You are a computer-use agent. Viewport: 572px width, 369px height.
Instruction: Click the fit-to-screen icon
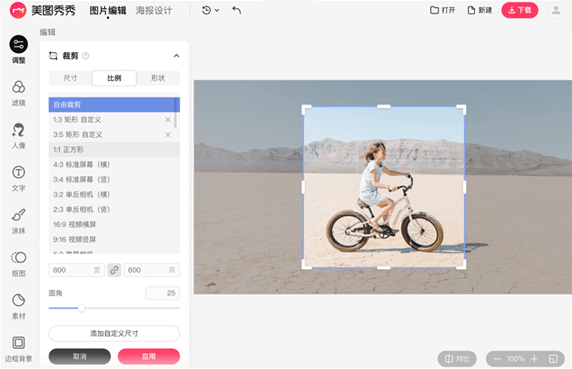(553, 359)
